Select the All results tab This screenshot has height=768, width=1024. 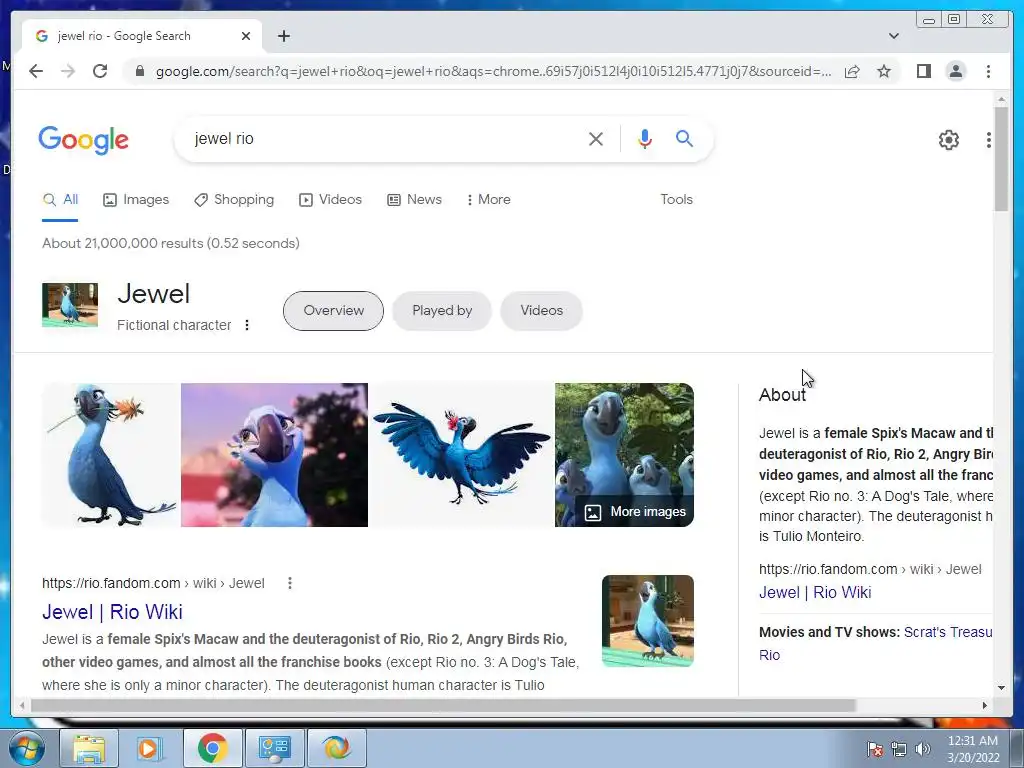click(x=60, y=200)
